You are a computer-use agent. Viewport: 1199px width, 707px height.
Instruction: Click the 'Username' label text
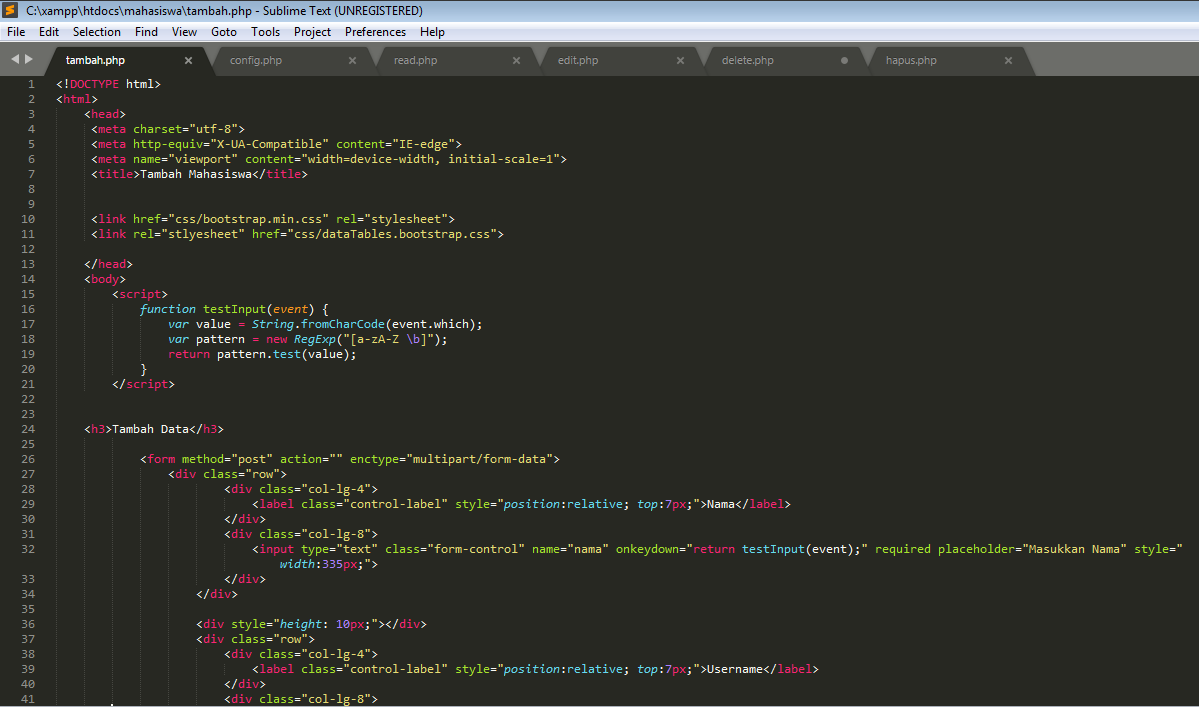[735, 670]
